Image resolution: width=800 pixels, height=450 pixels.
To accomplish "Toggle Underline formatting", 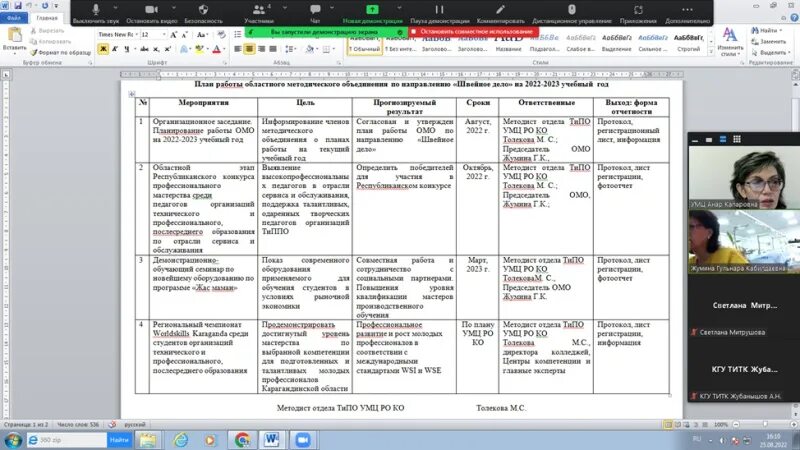I will point(127,49).
